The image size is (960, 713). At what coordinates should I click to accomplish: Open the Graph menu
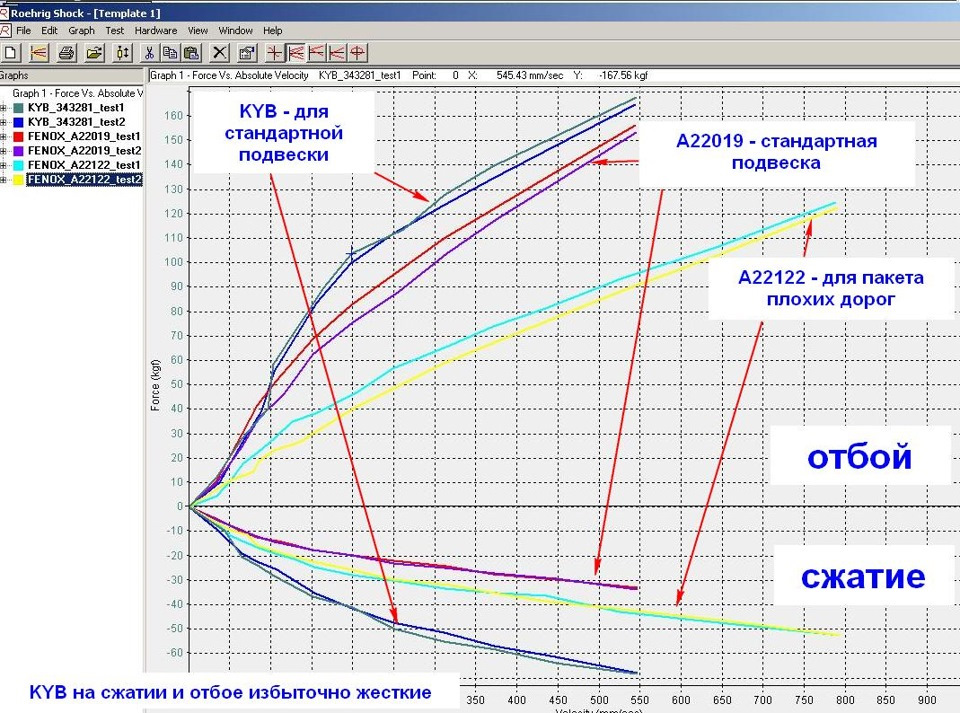(81, 30)
